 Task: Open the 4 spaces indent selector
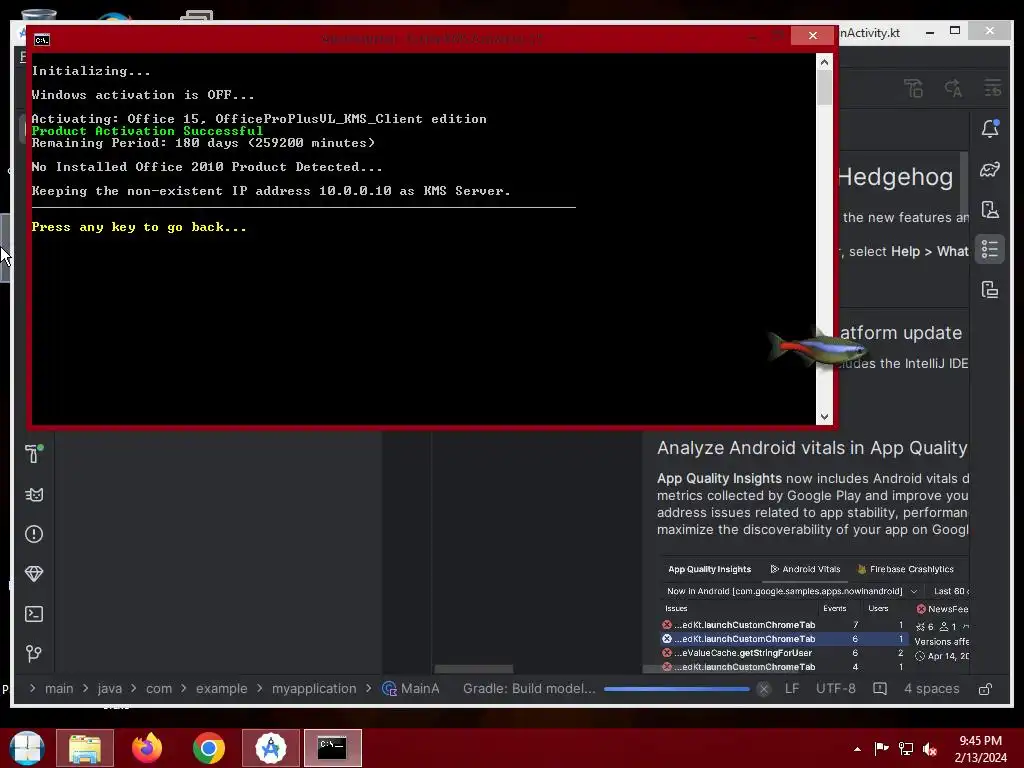tap(931, 689)
